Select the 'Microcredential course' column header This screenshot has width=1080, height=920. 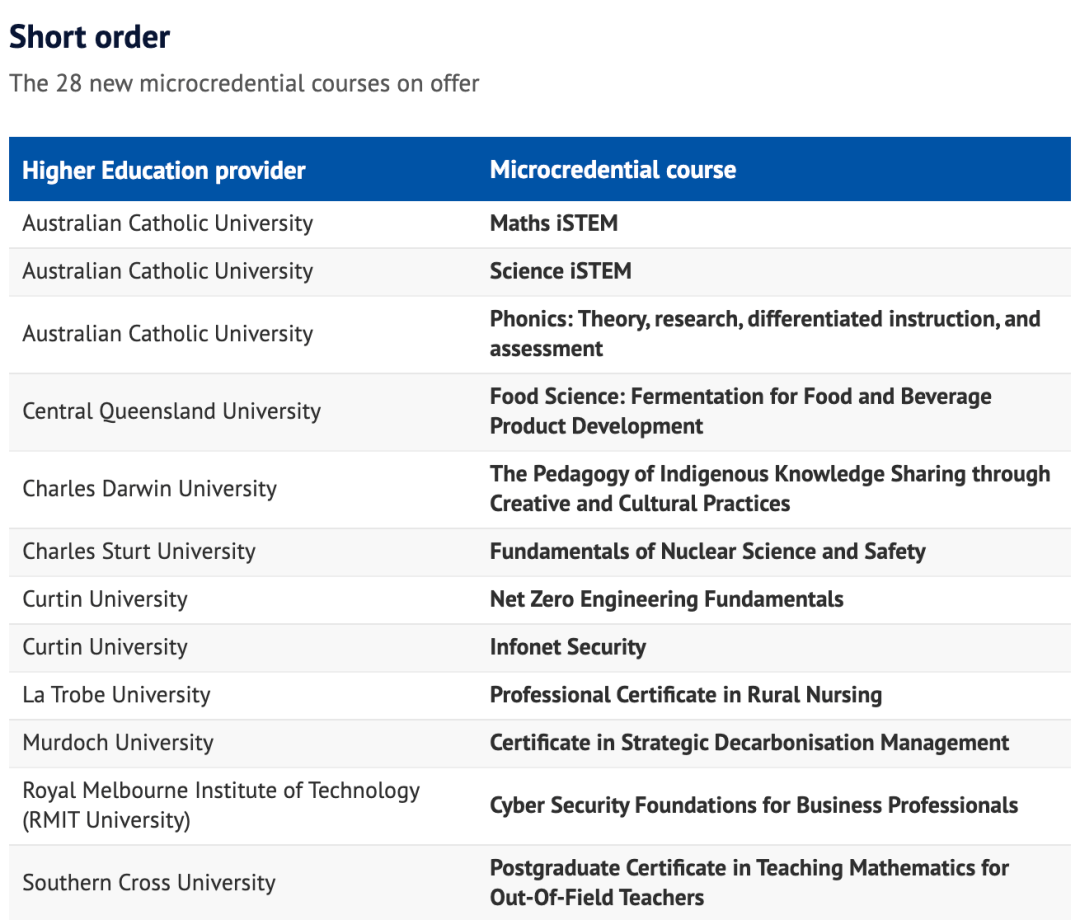613,169
